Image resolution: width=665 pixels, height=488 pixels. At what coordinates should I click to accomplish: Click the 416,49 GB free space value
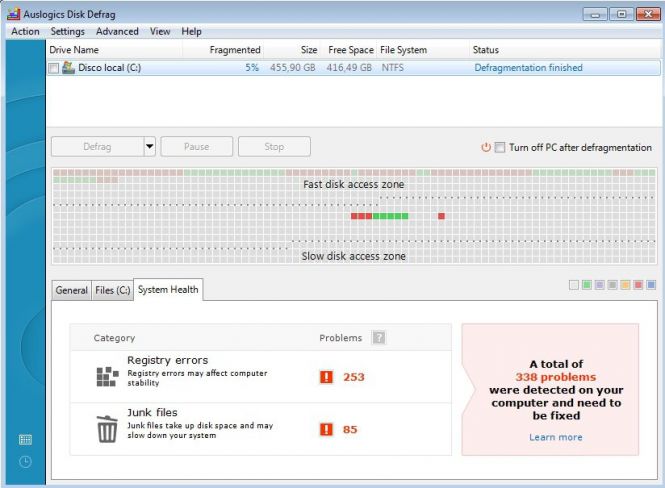[x=349, y=68]
